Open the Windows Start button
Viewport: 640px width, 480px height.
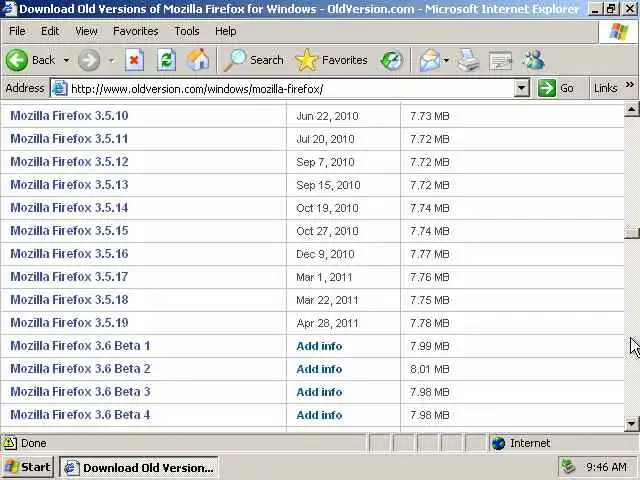[28, 467]
